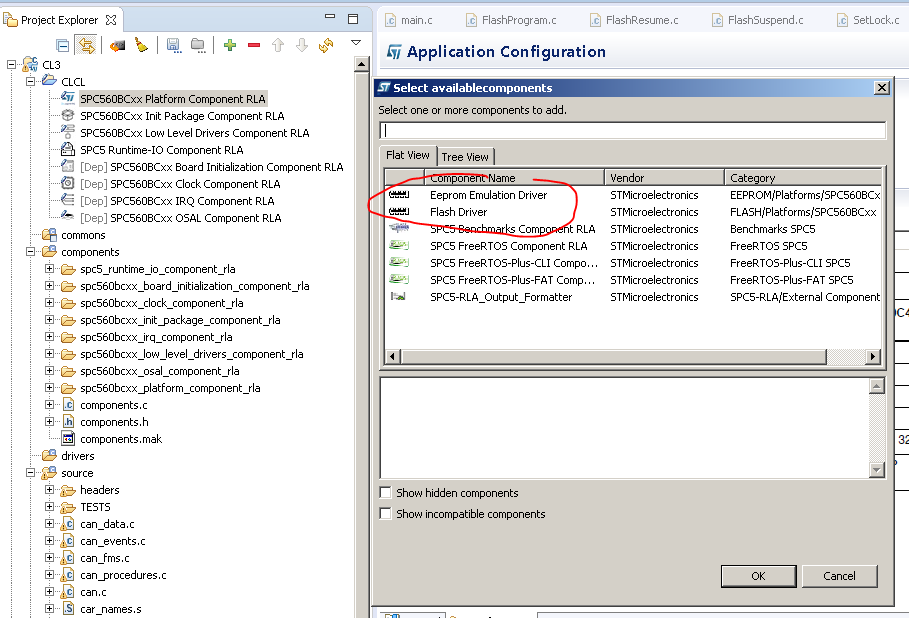The width and height of the screenshot is (909, 618).
Task: Open the FlashProgram.c editor tab
Action: click(512, 20)
